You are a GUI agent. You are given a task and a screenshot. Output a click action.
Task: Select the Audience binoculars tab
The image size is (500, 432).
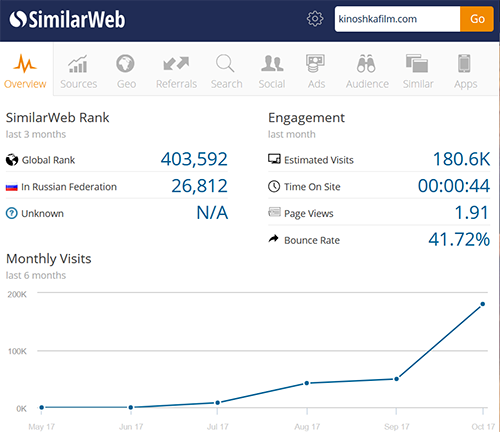[367, 72]
